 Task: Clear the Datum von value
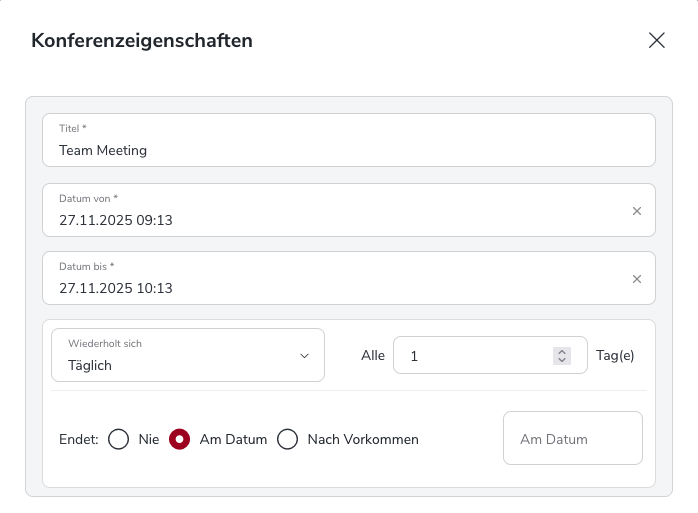pyautogui.click(x=636, y=211)
